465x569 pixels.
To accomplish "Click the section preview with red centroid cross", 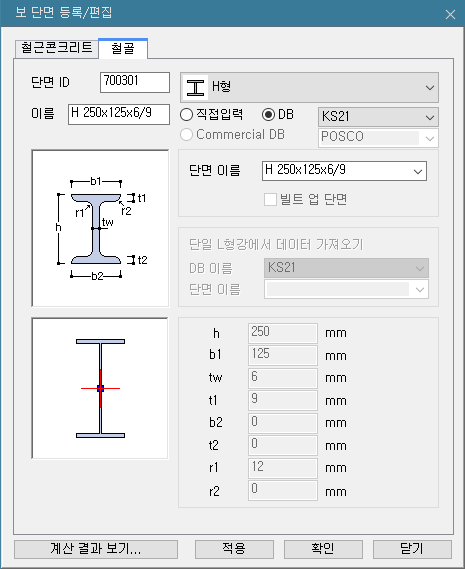I will point(100,388).
